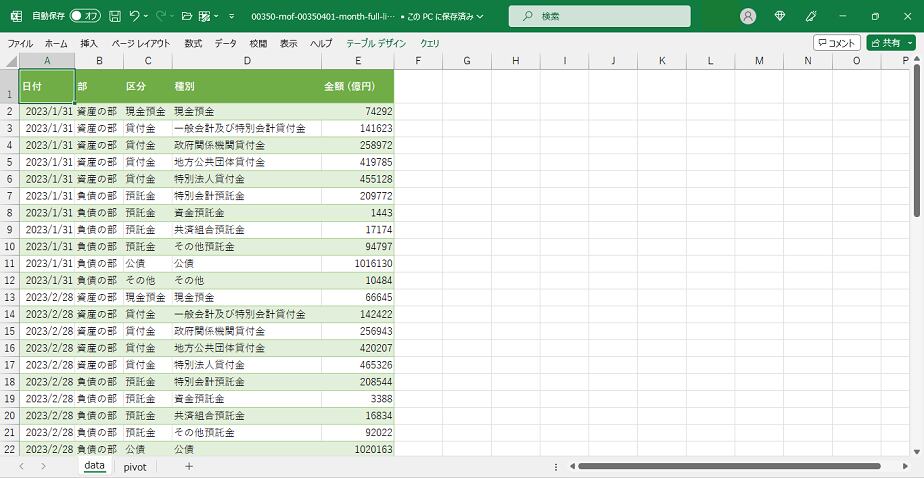This screenshot has width=924, height=478.
Task: Click the Excel app icon in title bar
Action: click(16, 16)
